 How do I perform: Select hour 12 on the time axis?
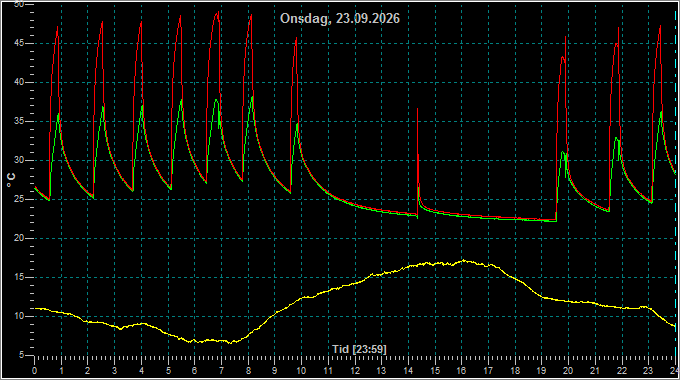[x=355, y=371]
